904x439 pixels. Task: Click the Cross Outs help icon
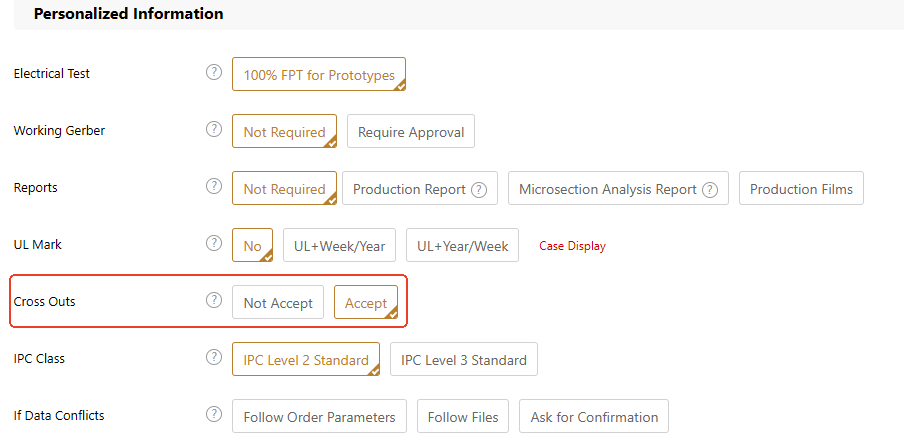tap(213, 301)
